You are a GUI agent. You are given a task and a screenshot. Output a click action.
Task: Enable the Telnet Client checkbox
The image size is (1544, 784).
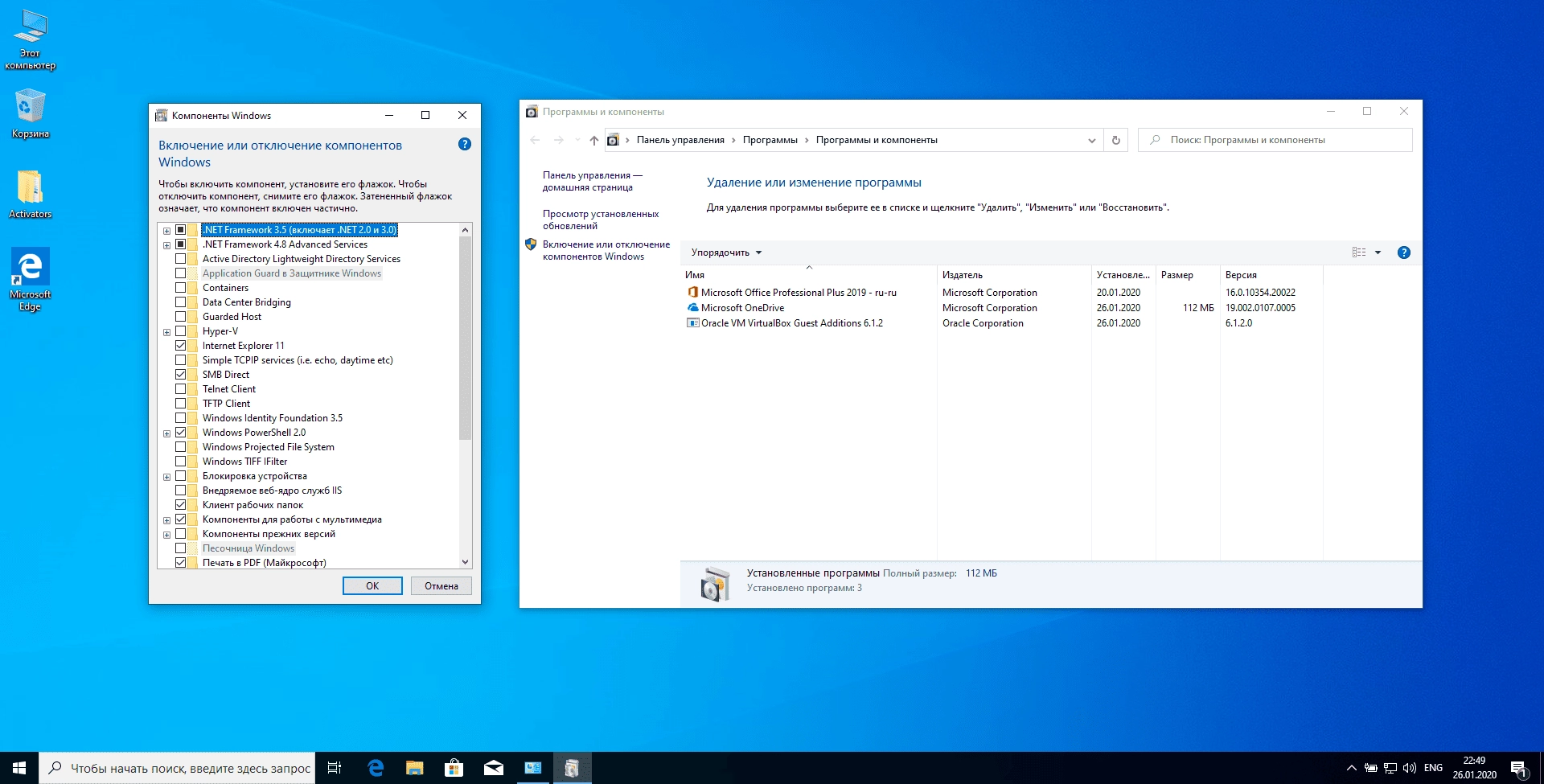[x=181, y=389]
